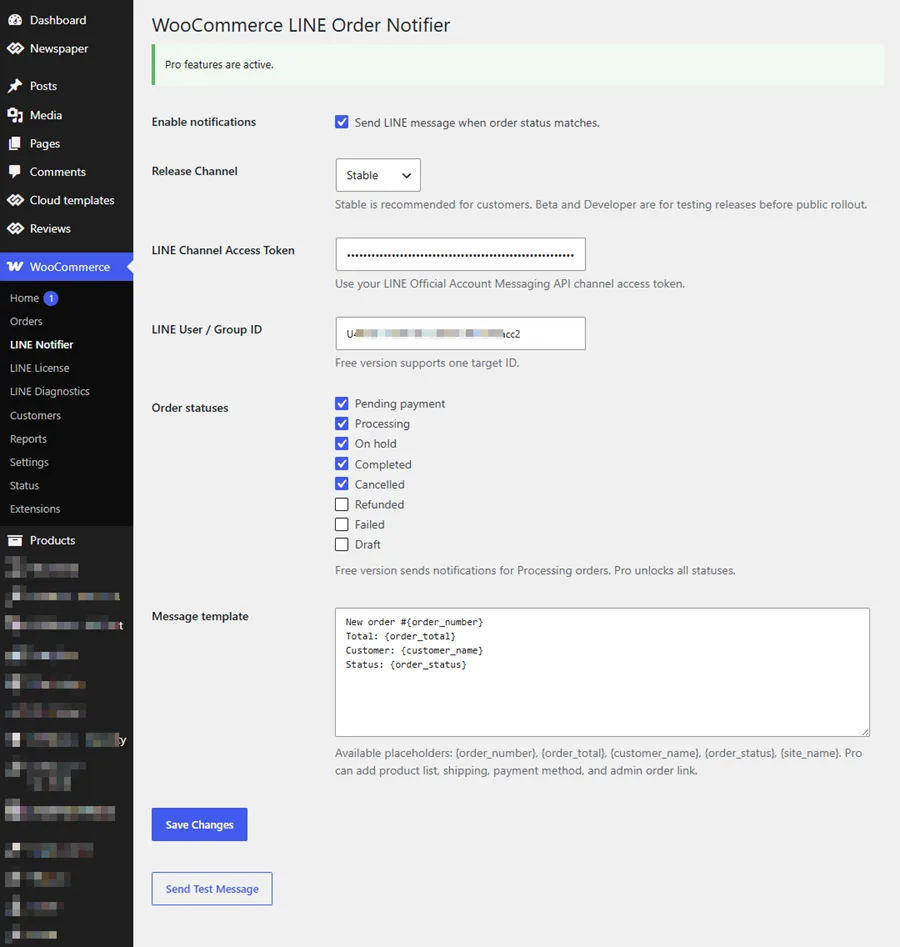900x947 pixels.
Task: Click the LINE Channel Access Token field
Action: point(460,254)
